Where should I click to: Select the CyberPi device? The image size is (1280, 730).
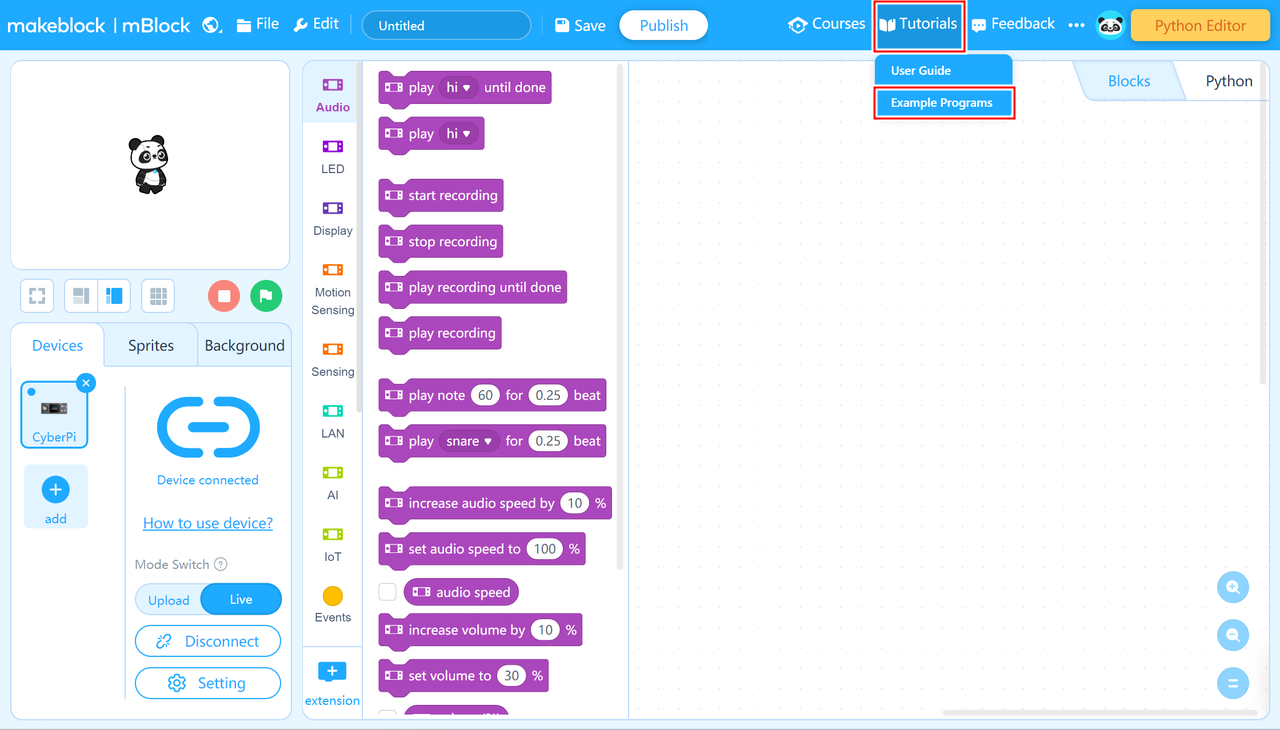coord(54,415)
